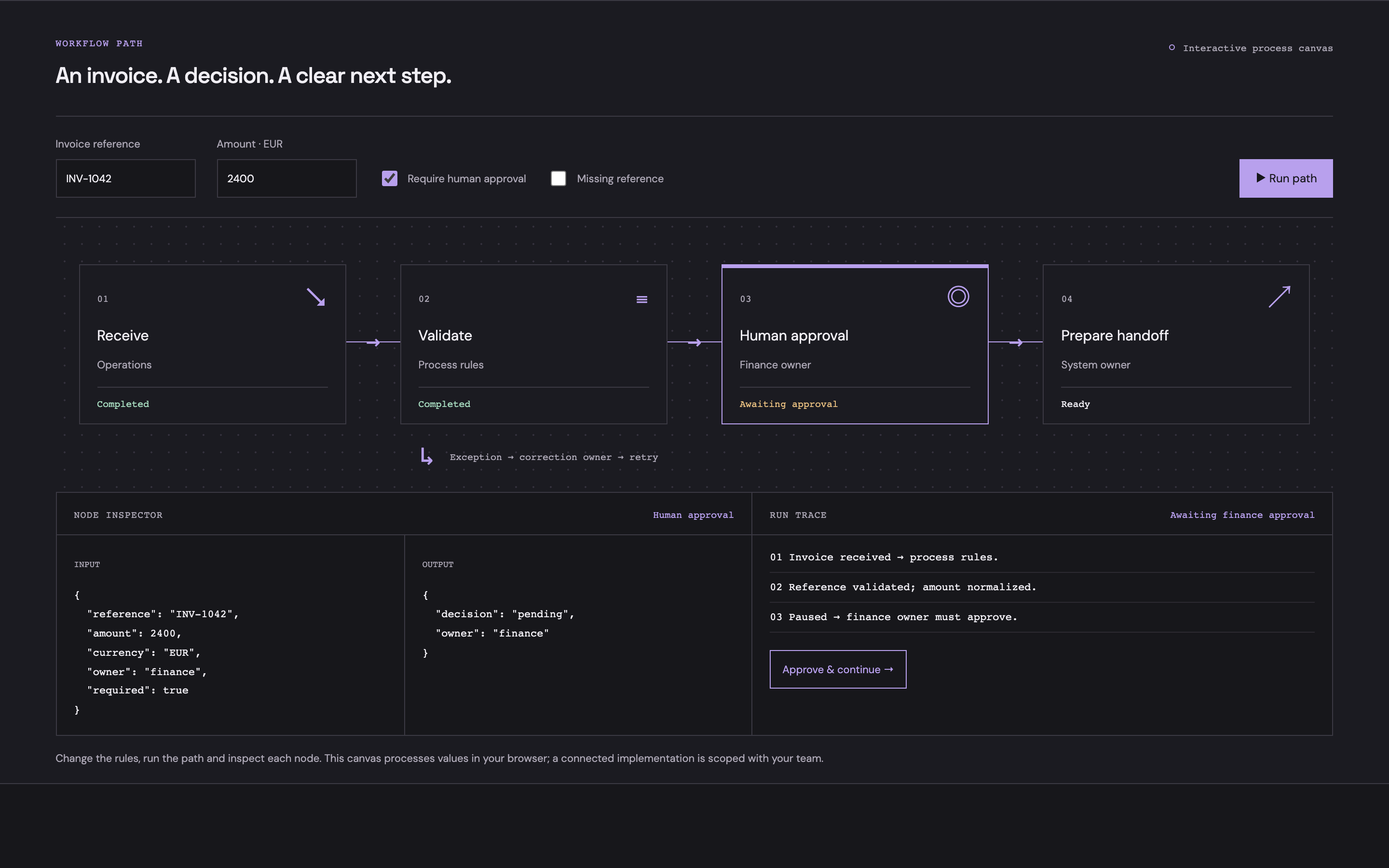Focus the Amount EUR input field

[286, 178]
